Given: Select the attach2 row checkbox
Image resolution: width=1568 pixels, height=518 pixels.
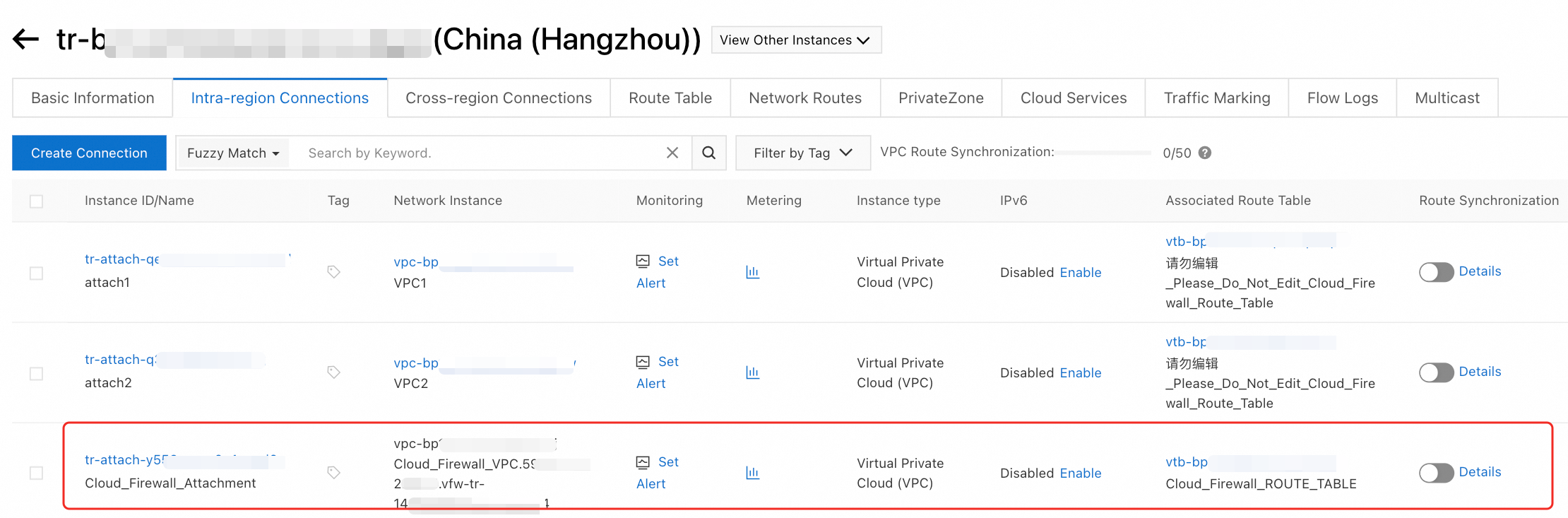Looking at the screenshot, I should click(37, 373).
